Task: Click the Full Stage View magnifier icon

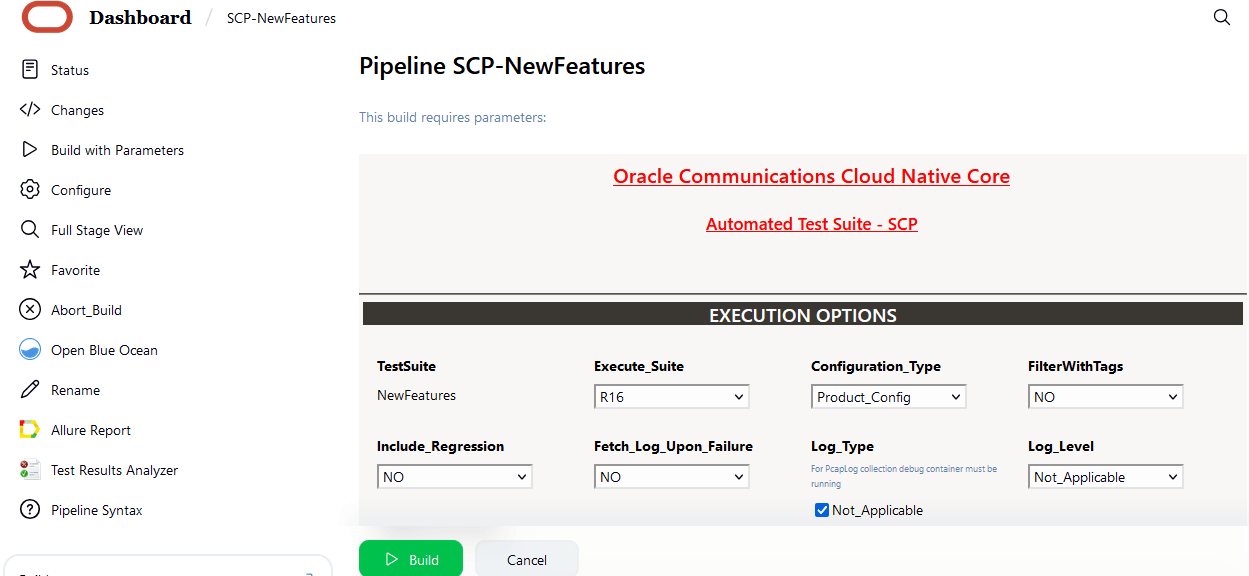Action: [x=30, y=230]
